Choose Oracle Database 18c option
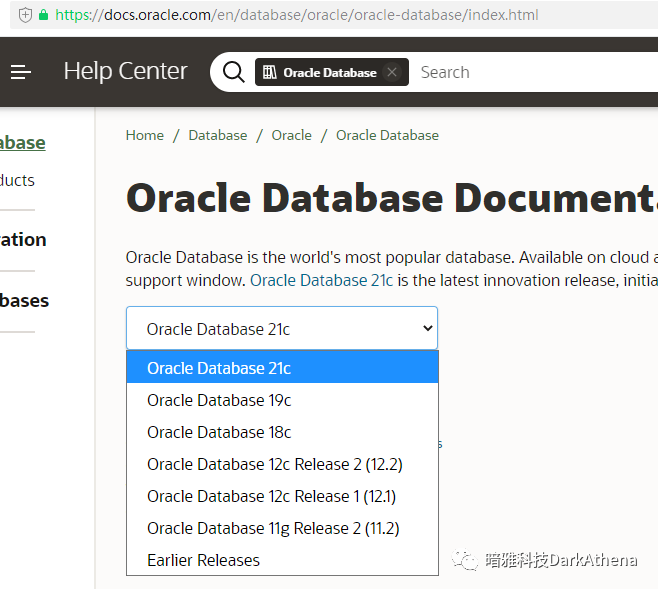The image size is (658, 589). (x=219, y=432)
